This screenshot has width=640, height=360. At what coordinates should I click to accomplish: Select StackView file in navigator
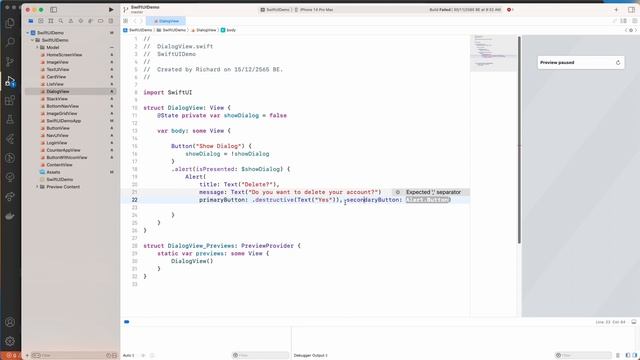click(57, 99)
